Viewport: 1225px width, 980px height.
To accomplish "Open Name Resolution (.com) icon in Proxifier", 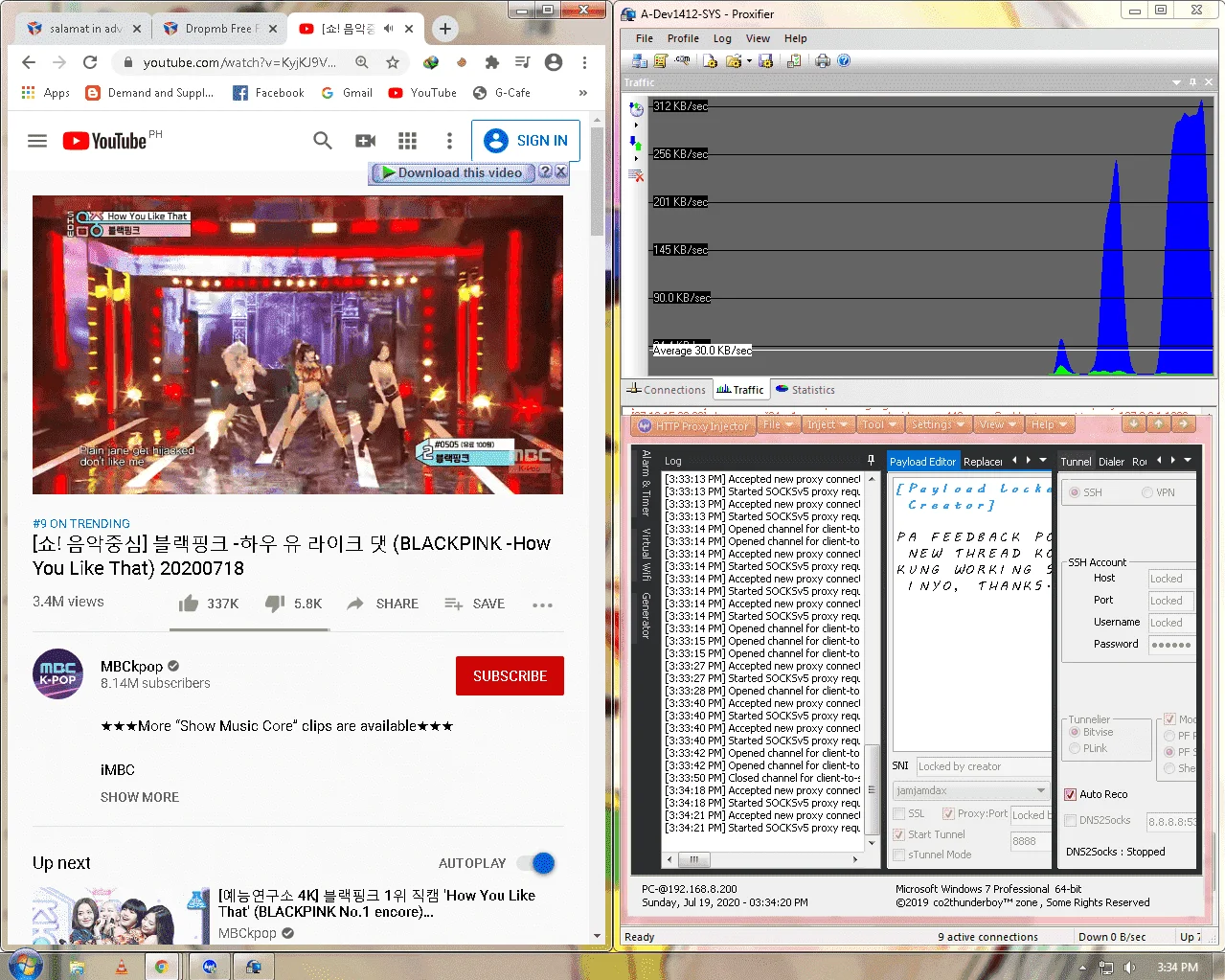I will click(682, 60).
